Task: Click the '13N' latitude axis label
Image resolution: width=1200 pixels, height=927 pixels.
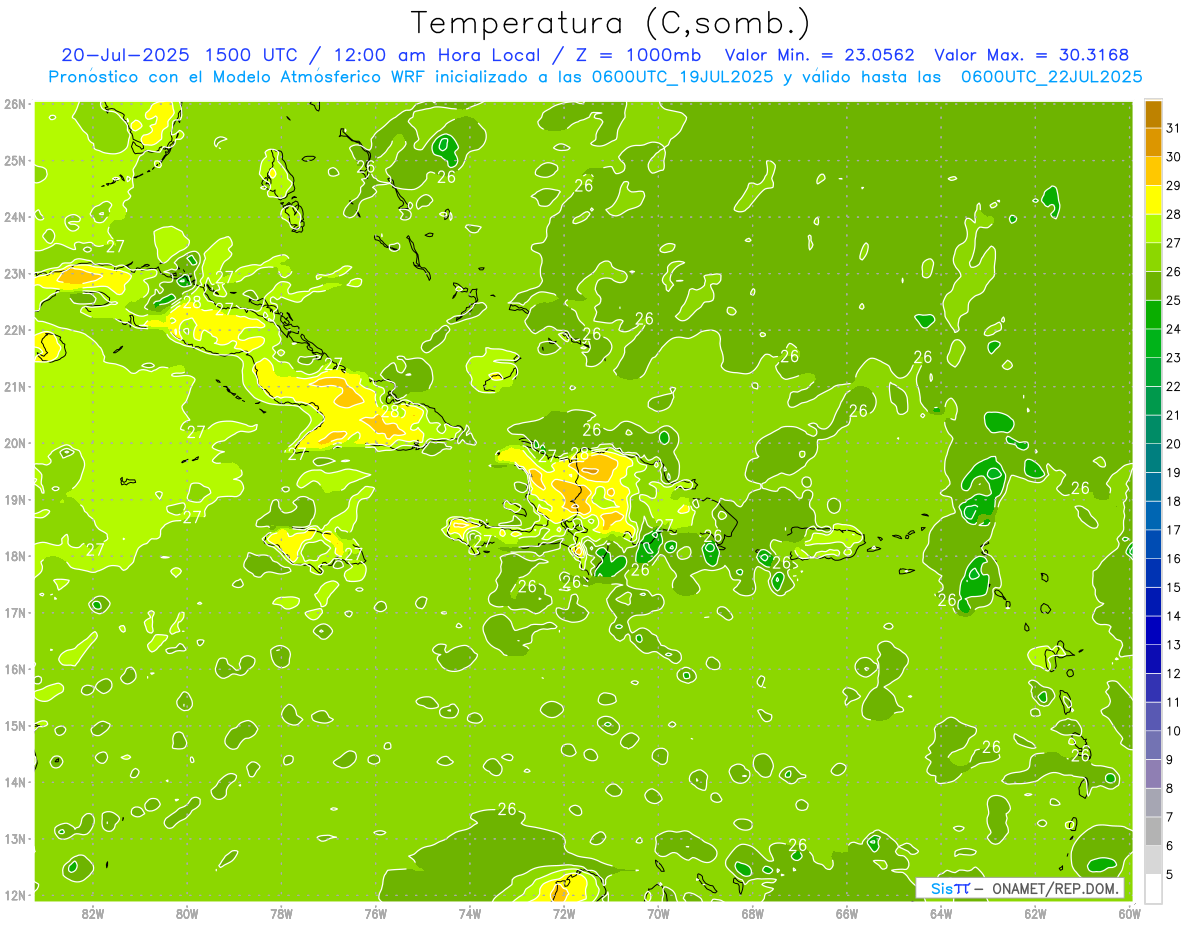Action: click(x=14, y=838)
